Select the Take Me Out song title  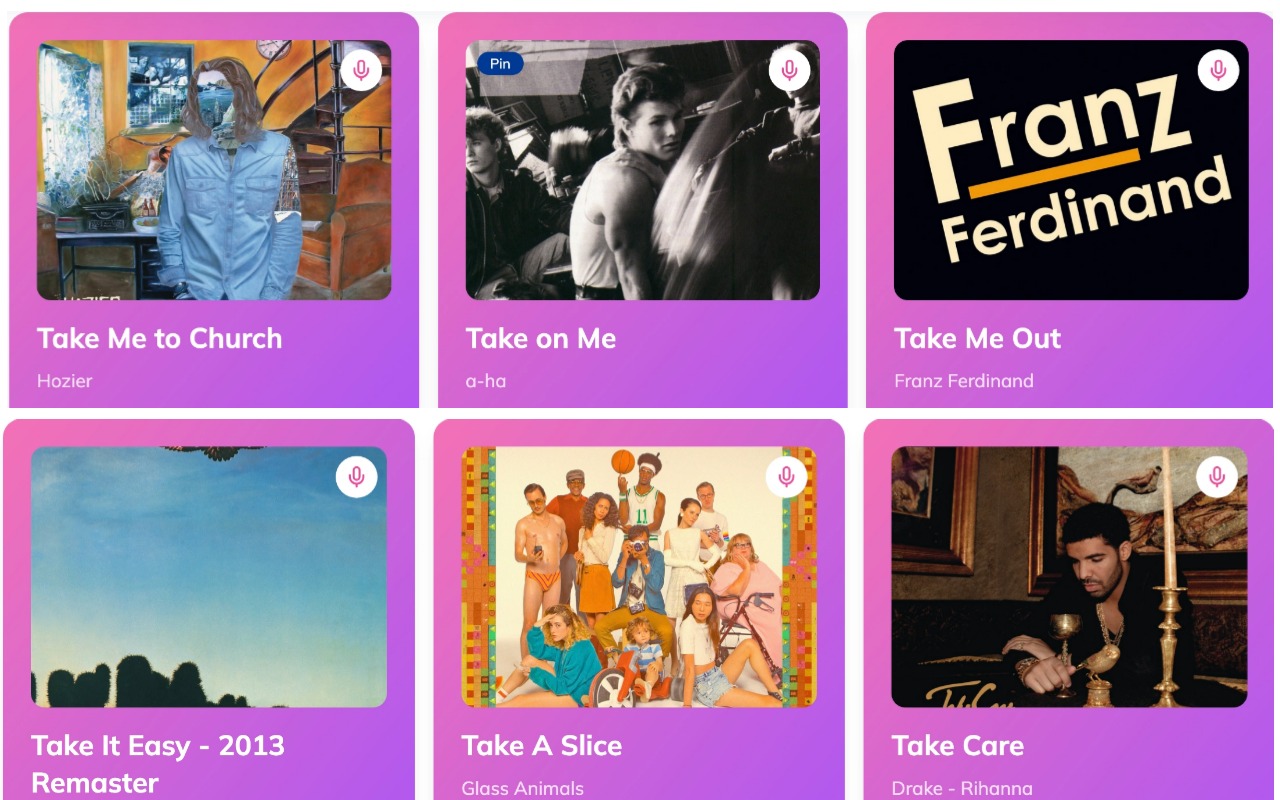pyautogui.click(x=977, y=339)
